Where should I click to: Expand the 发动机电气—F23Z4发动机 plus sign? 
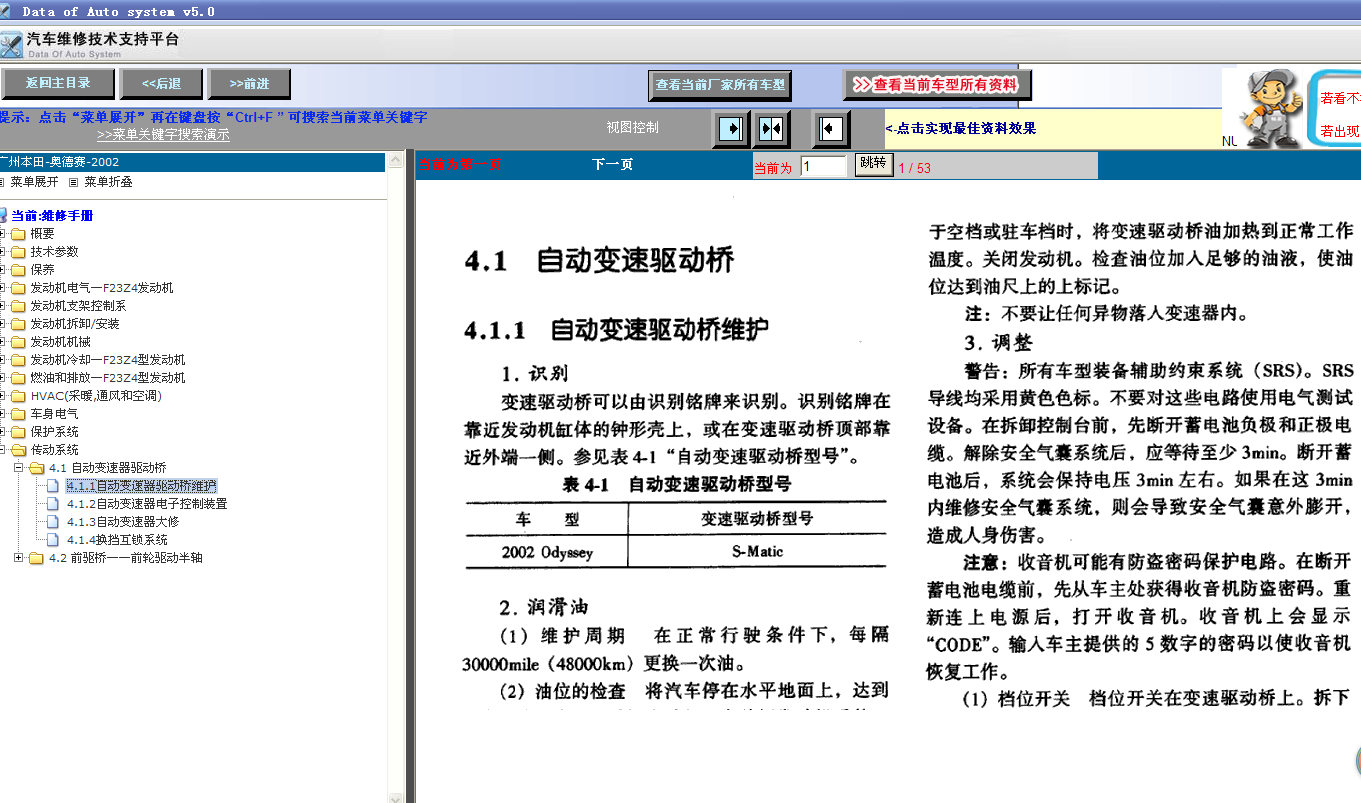click(x=3, y=287)
